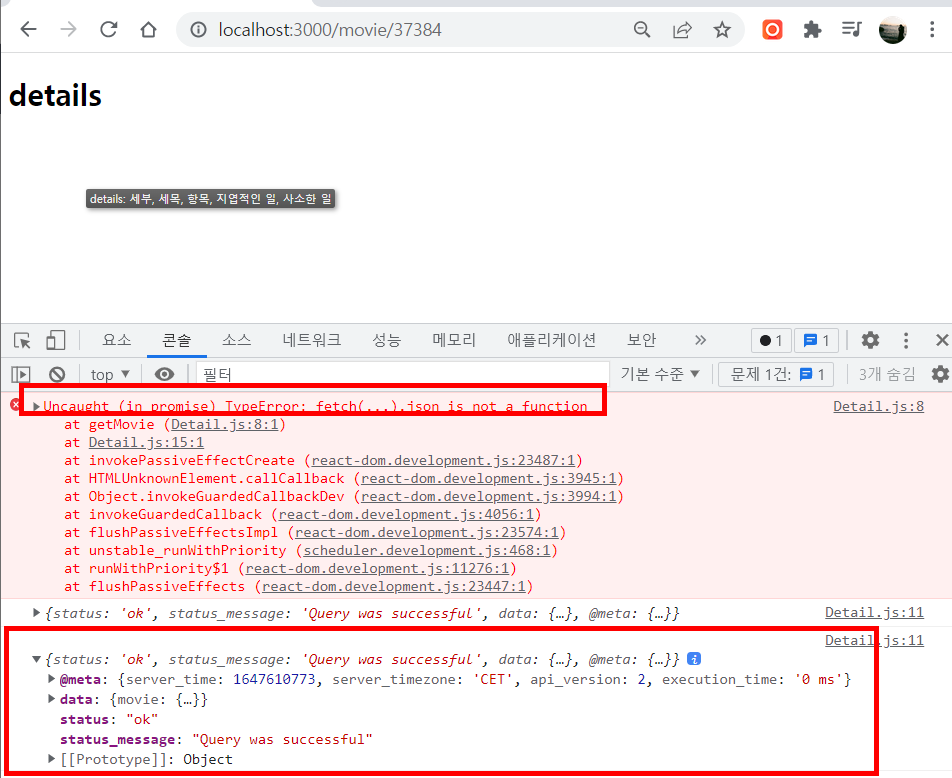The width and height of the screenshot is (952, 778).
Task: Go to the browser home icon
Action: (x=148, y=29)
